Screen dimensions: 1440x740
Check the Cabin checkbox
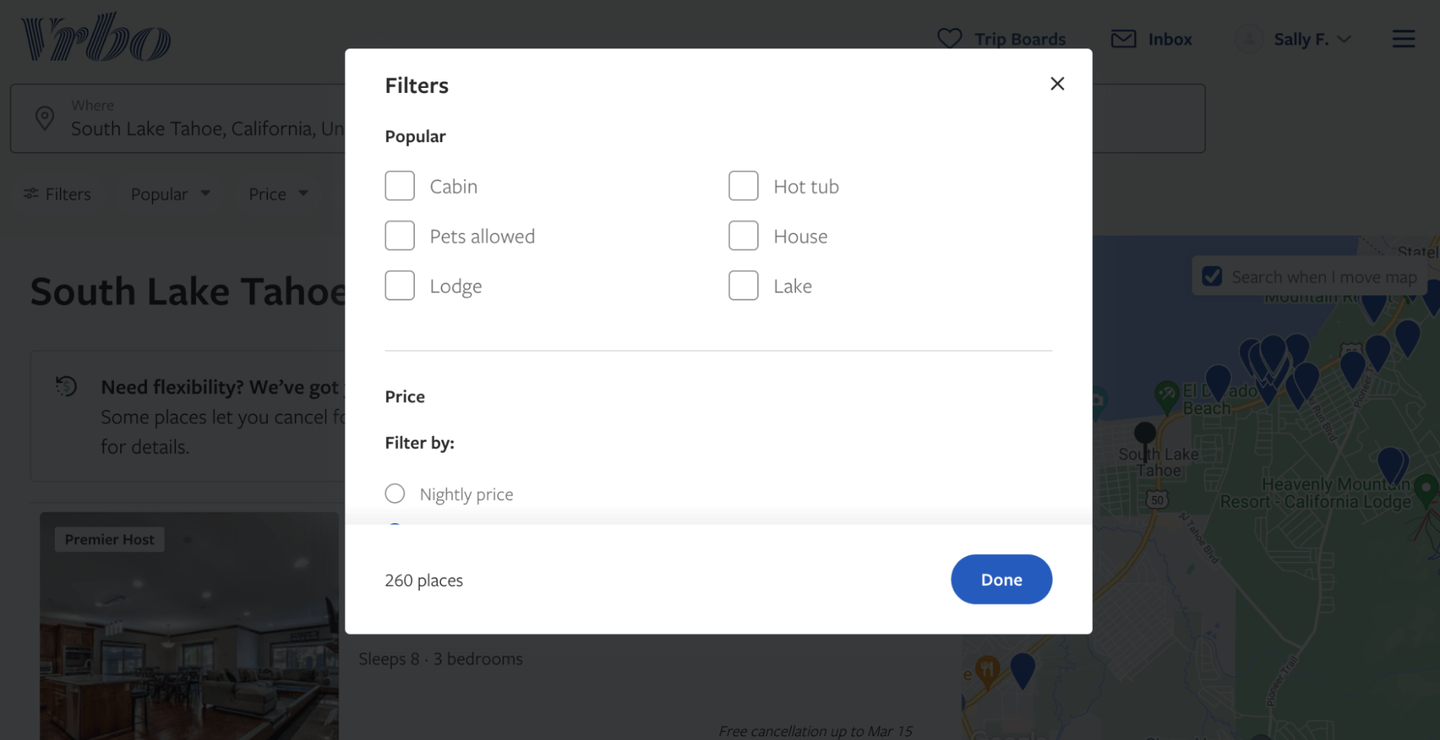click(x=400, y=186)
